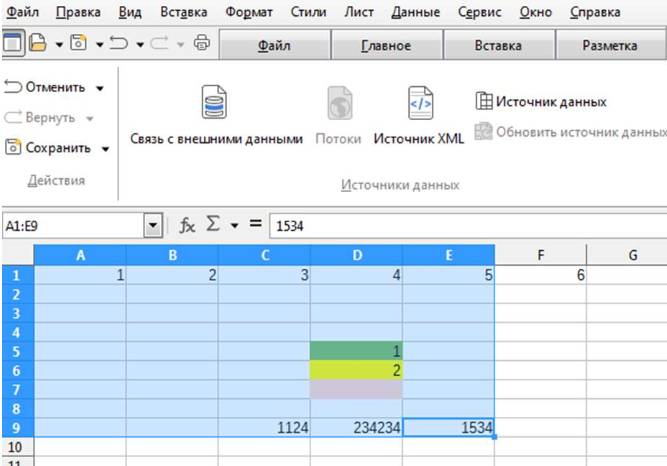The width and height of the screenshot is (667, 466).
Task: Select column E header
Action: click(448, 255)
